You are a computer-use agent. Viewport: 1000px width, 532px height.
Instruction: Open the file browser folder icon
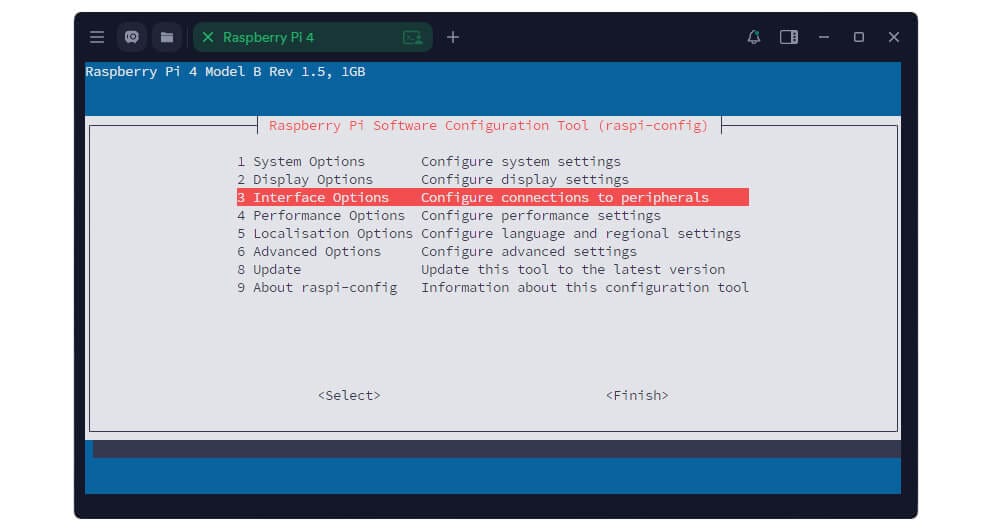click(166, 37)
